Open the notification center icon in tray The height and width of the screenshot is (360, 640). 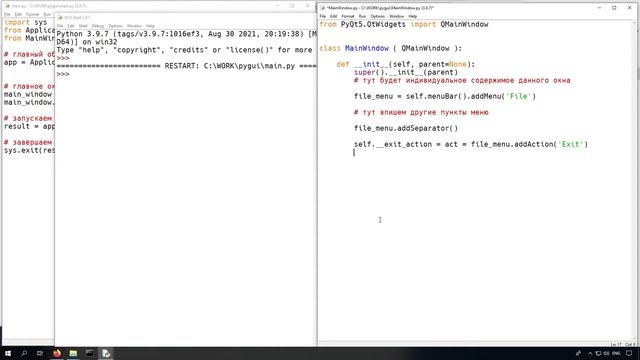pos(629,353)
